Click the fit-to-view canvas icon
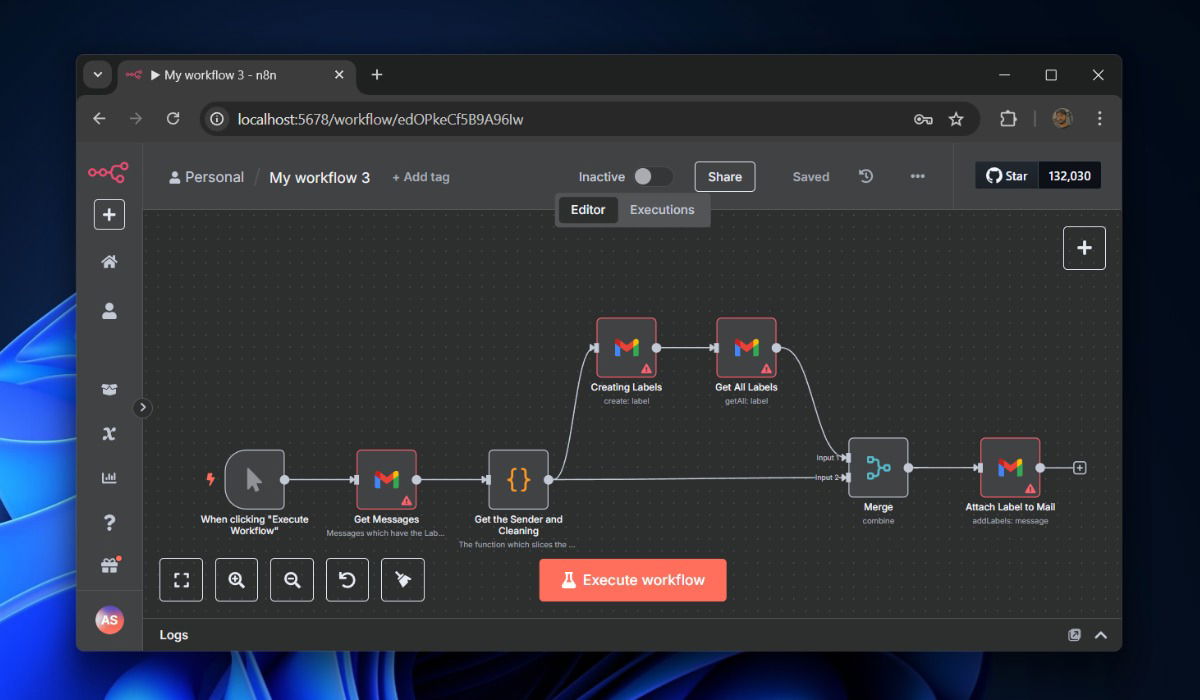Viewport: 1200px width, 700px height. pos(181,580)
